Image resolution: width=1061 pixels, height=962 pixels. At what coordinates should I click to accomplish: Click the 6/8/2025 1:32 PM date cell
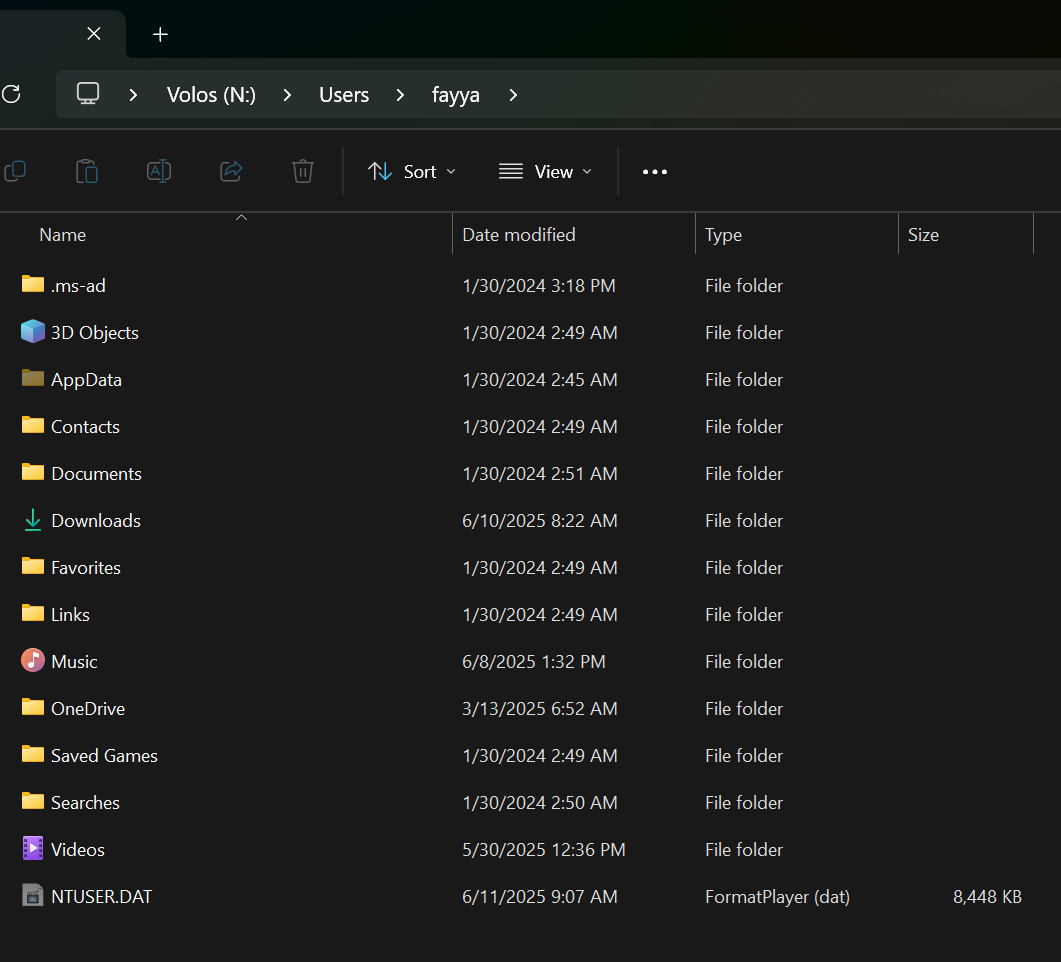pos(534,662)
